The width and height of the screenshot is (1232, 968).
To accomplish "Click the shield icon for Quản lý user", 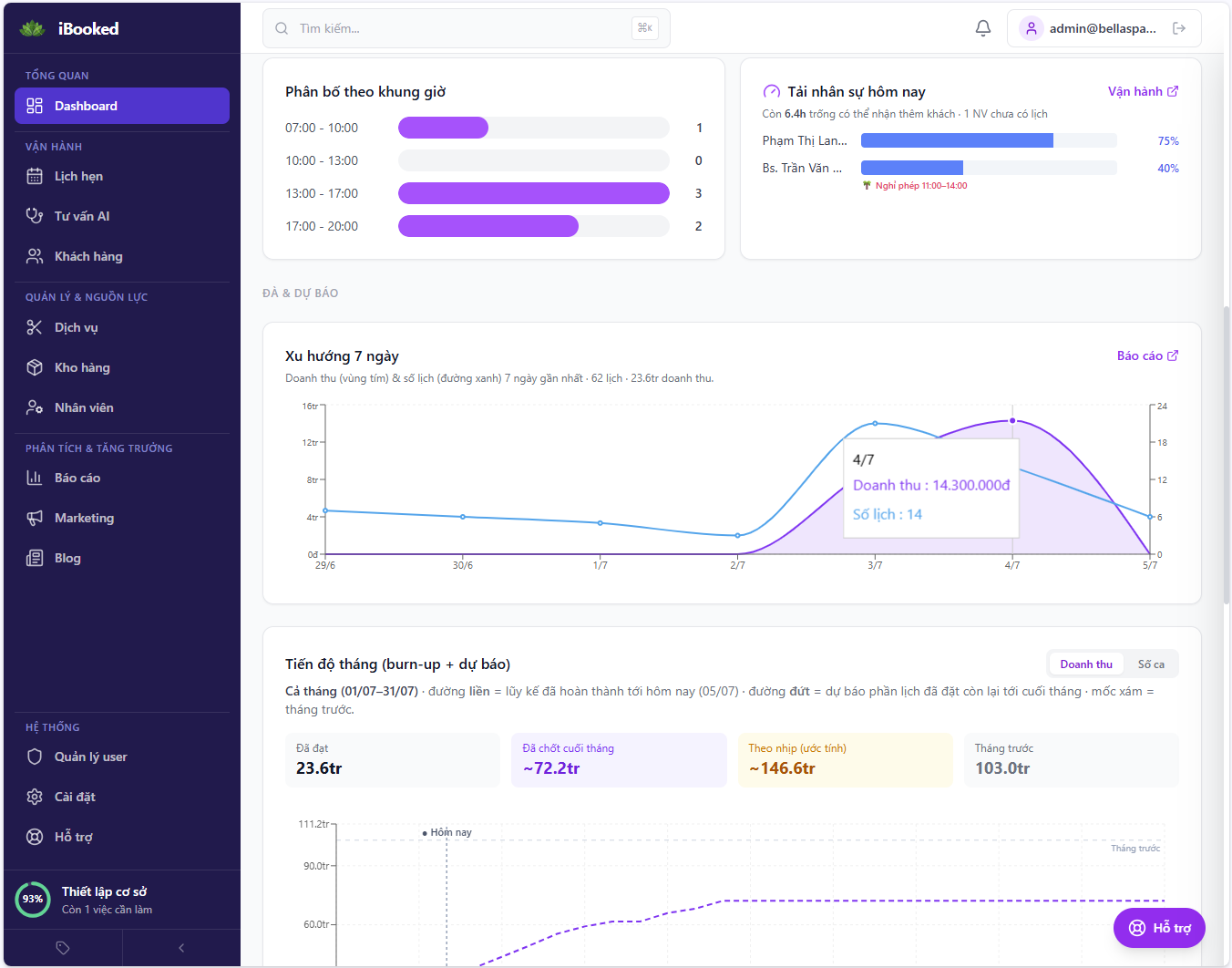I will (x=35, y=757).
